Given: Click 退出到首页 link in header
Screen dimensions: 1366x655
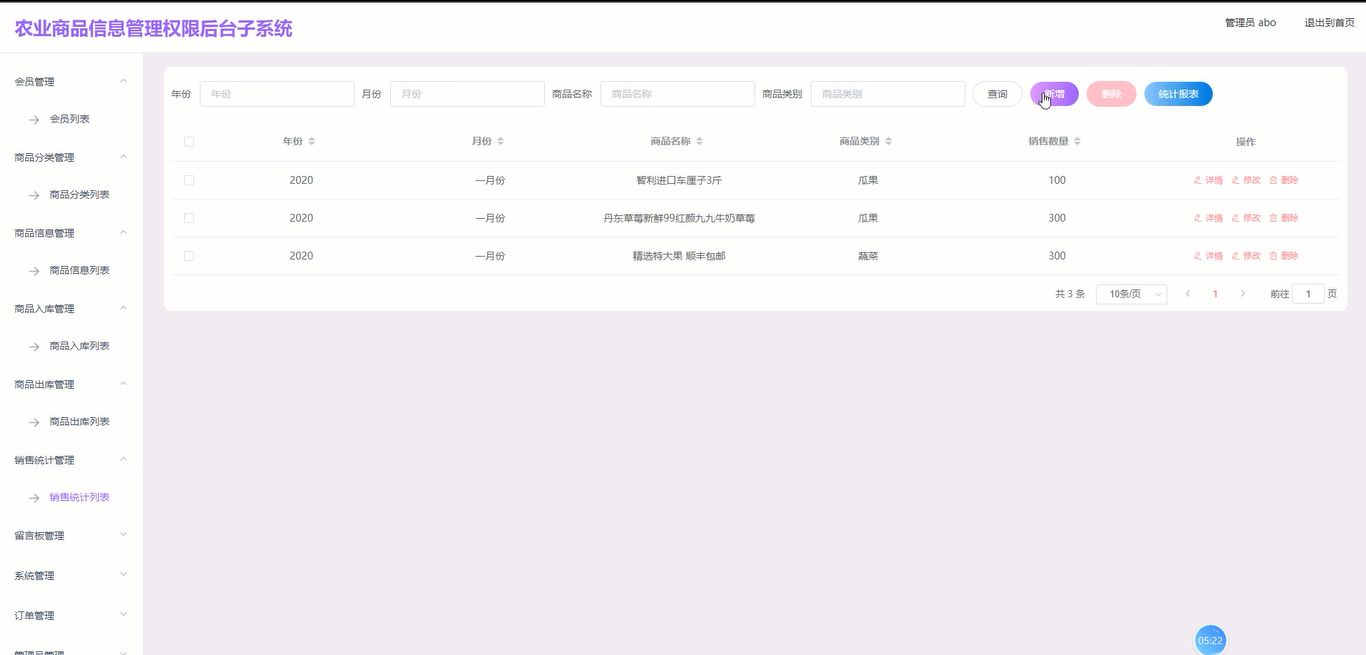Looking at the screenshot, I should pyautogui.click(x=1329, y=22).
